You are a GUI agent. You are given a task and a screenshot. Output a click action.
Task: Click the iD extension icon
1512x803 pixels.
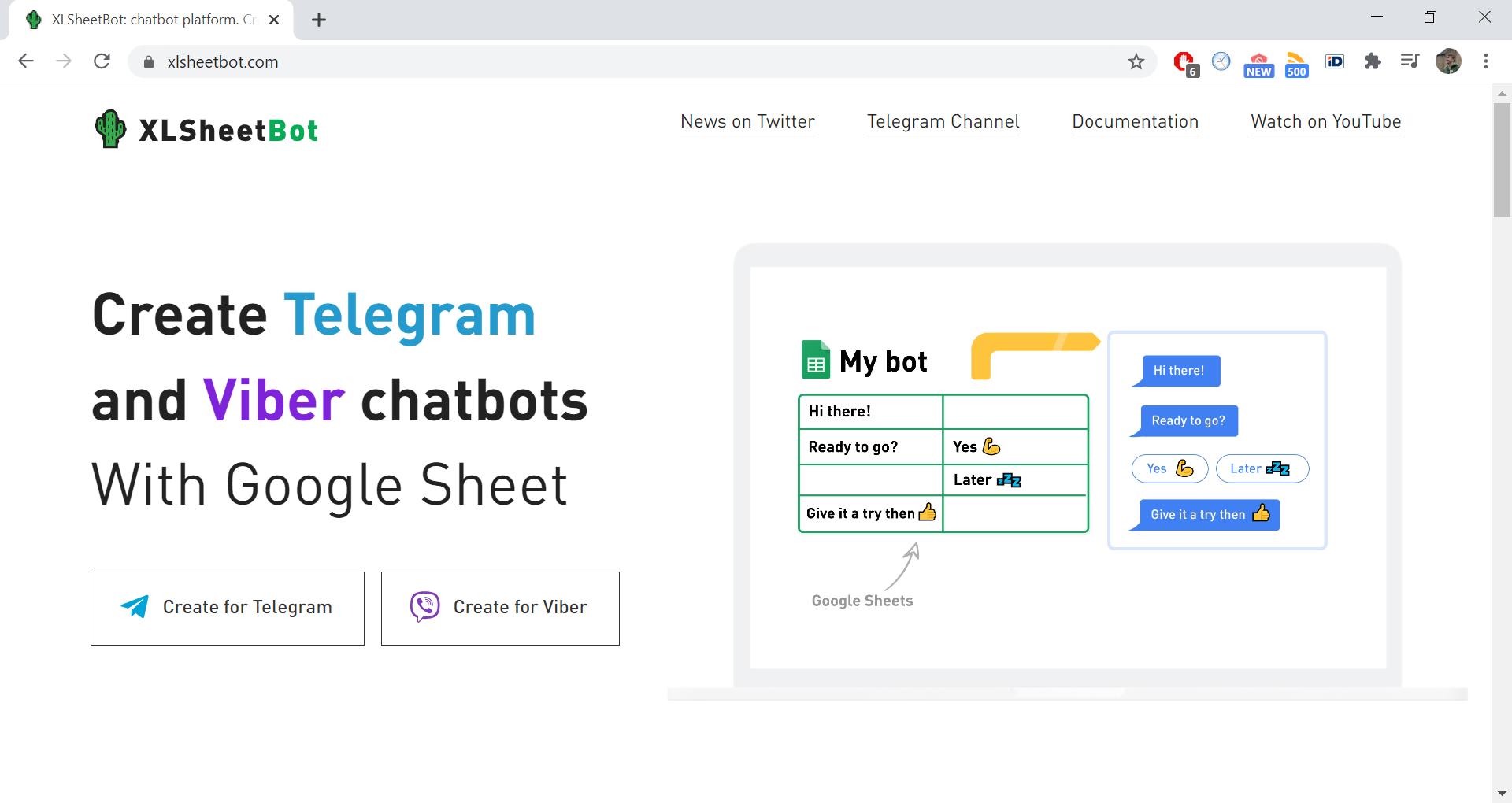1335,61
